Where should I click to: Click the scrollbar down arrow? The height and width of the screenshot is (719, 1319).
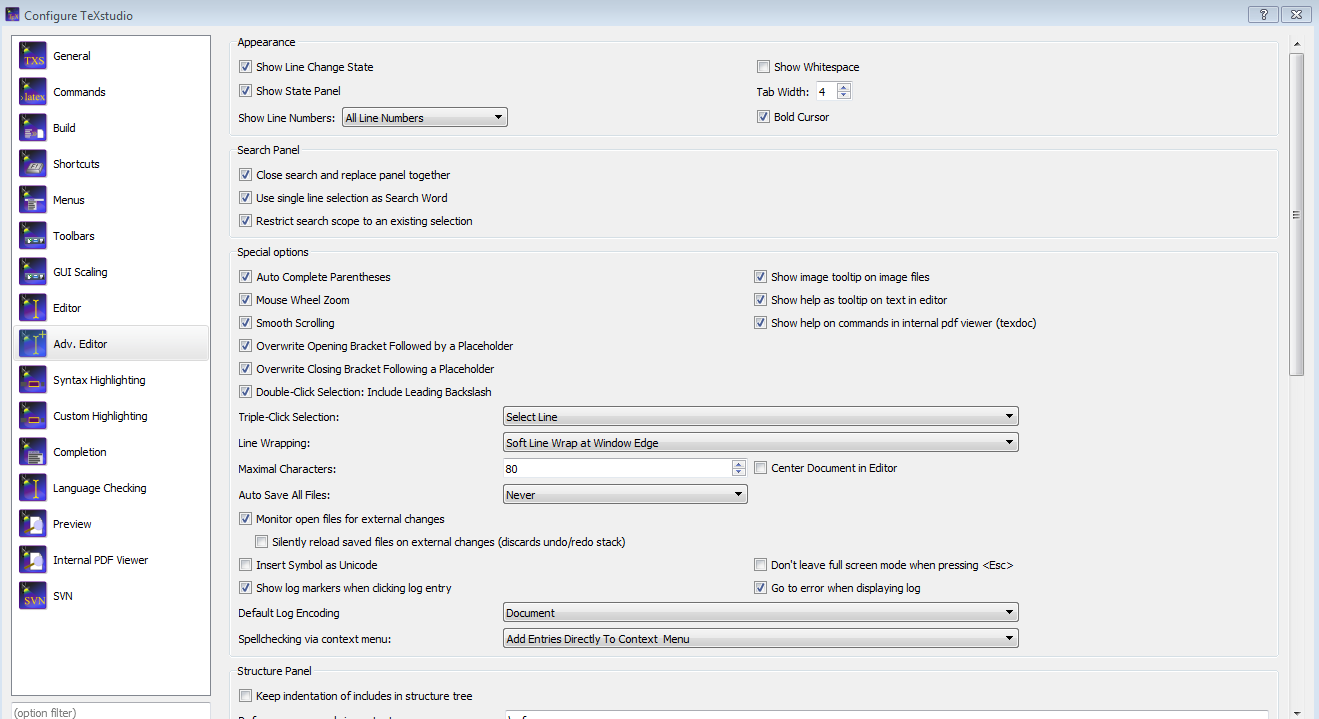(1296, 712)
